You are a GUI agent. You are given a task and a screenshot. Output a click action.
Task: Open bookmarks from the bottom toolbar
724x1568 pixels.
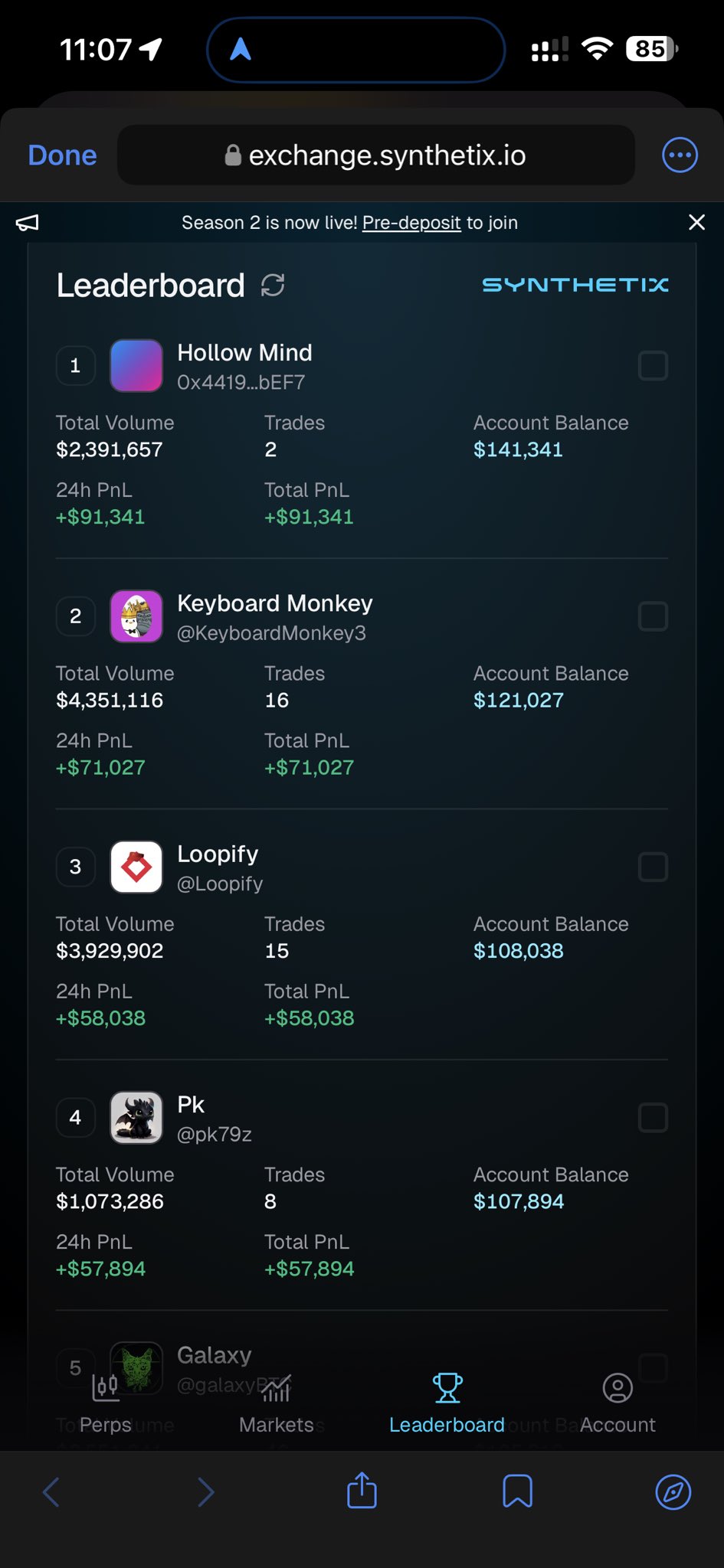click(517, 1491)
